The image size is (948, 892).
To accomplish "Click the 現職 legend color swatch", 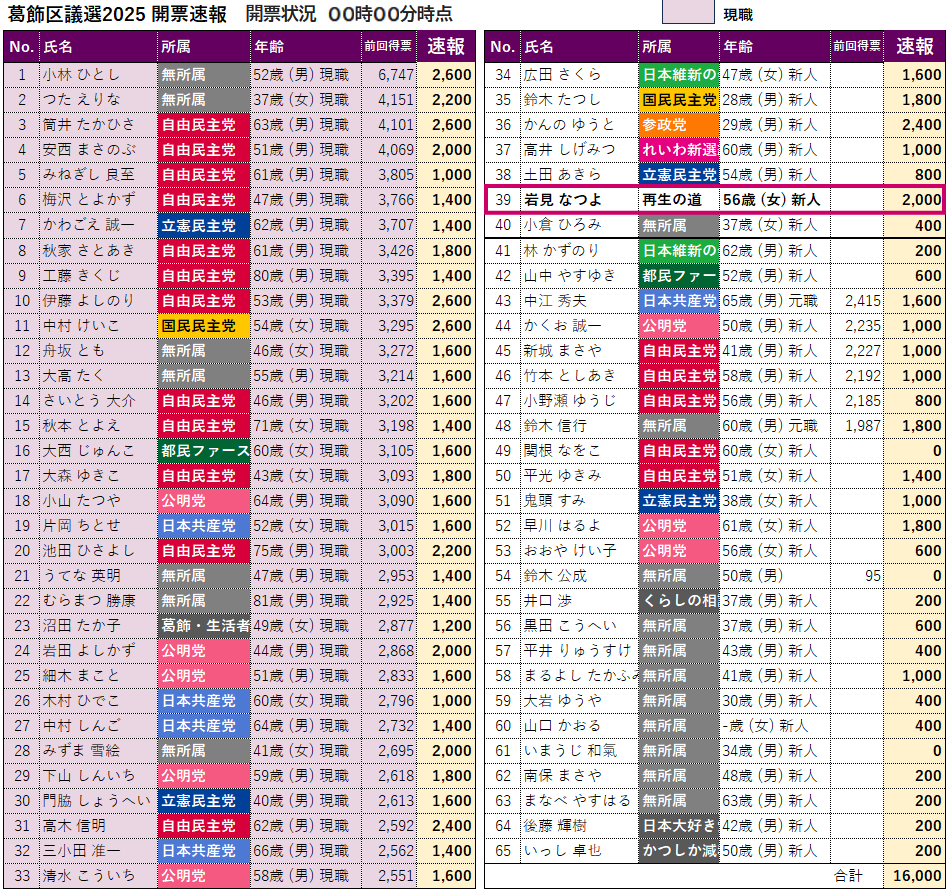I will point(688,12).
